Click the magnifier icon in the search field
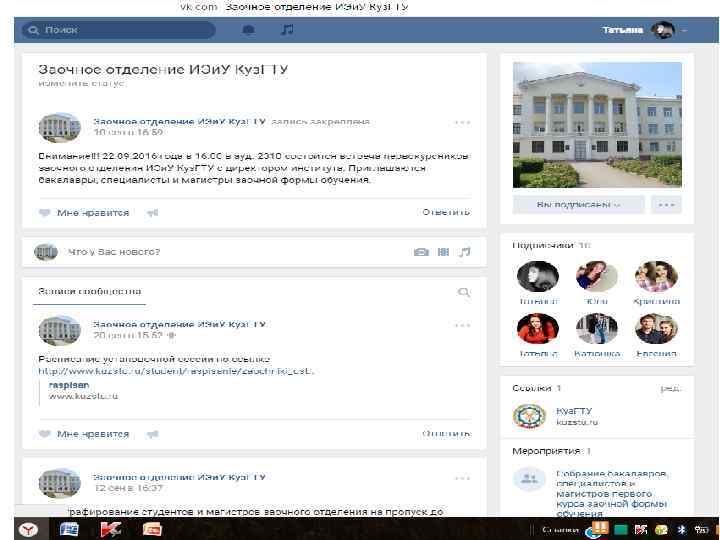This screenshot has width=720, height=540. pyautogui.click(x=33, y=30)
